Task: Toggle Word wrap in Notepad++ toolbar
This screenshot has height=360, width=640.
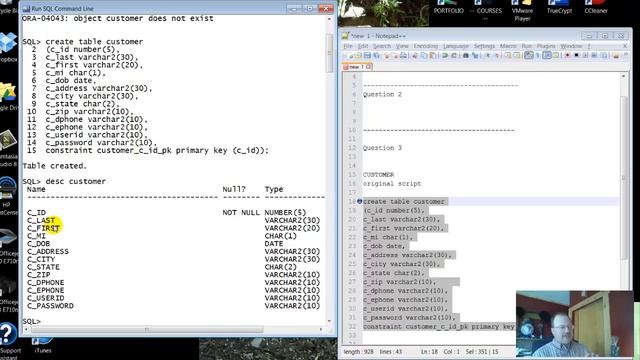Action: (529, 55)
